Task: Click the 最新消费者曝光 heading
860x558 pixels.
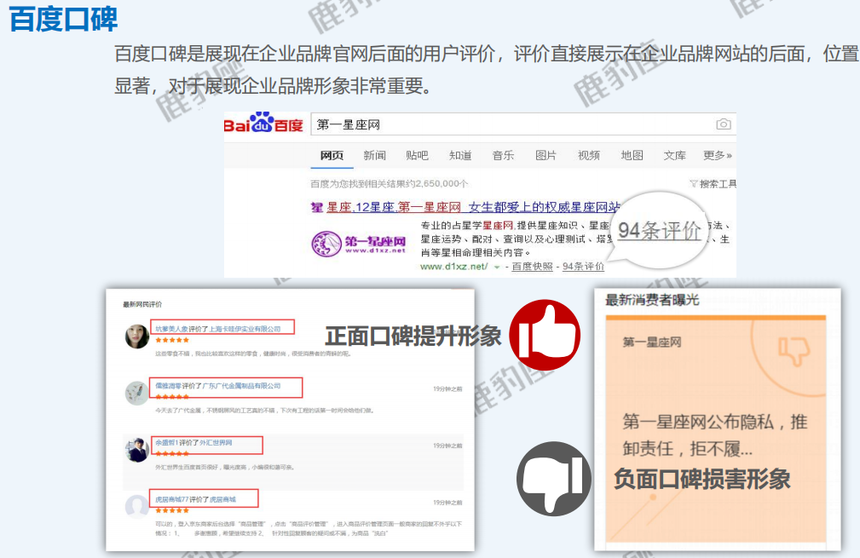Action: coord(652,300)
